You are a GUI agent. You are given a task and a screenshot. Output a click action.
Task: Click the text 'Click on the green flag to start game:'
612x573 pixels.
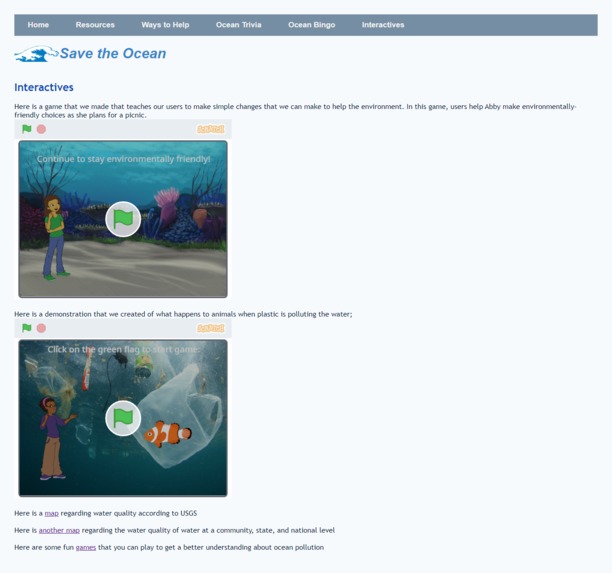coord(124,349)
